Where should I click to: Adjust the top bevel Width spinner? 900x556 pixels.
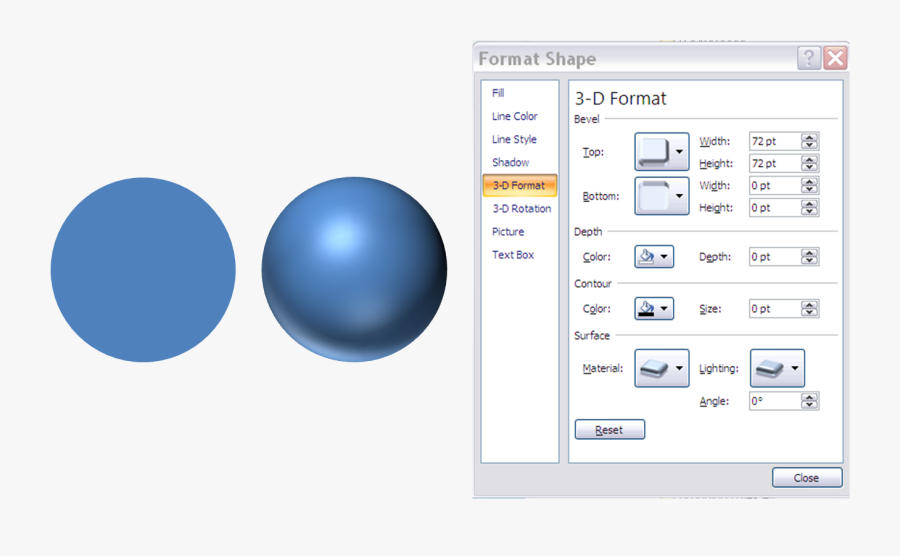coord(810,141)
